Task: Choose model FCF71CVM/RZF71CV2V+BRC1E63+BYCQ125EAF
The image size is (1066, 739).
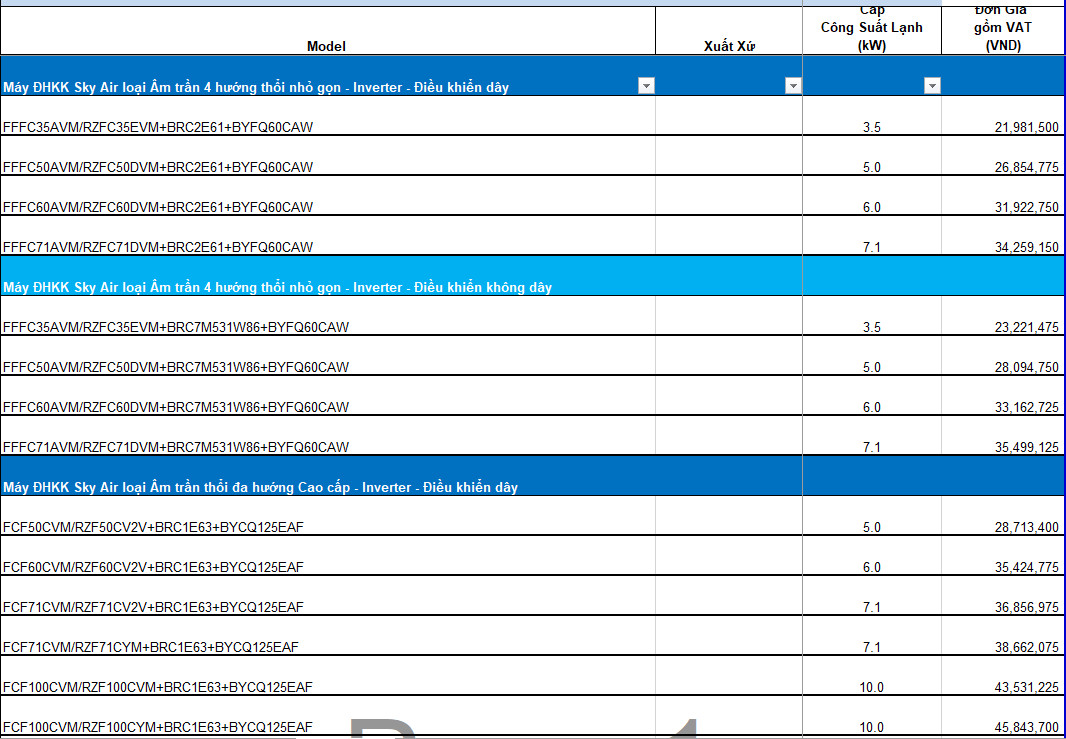Action: [153, 608]
